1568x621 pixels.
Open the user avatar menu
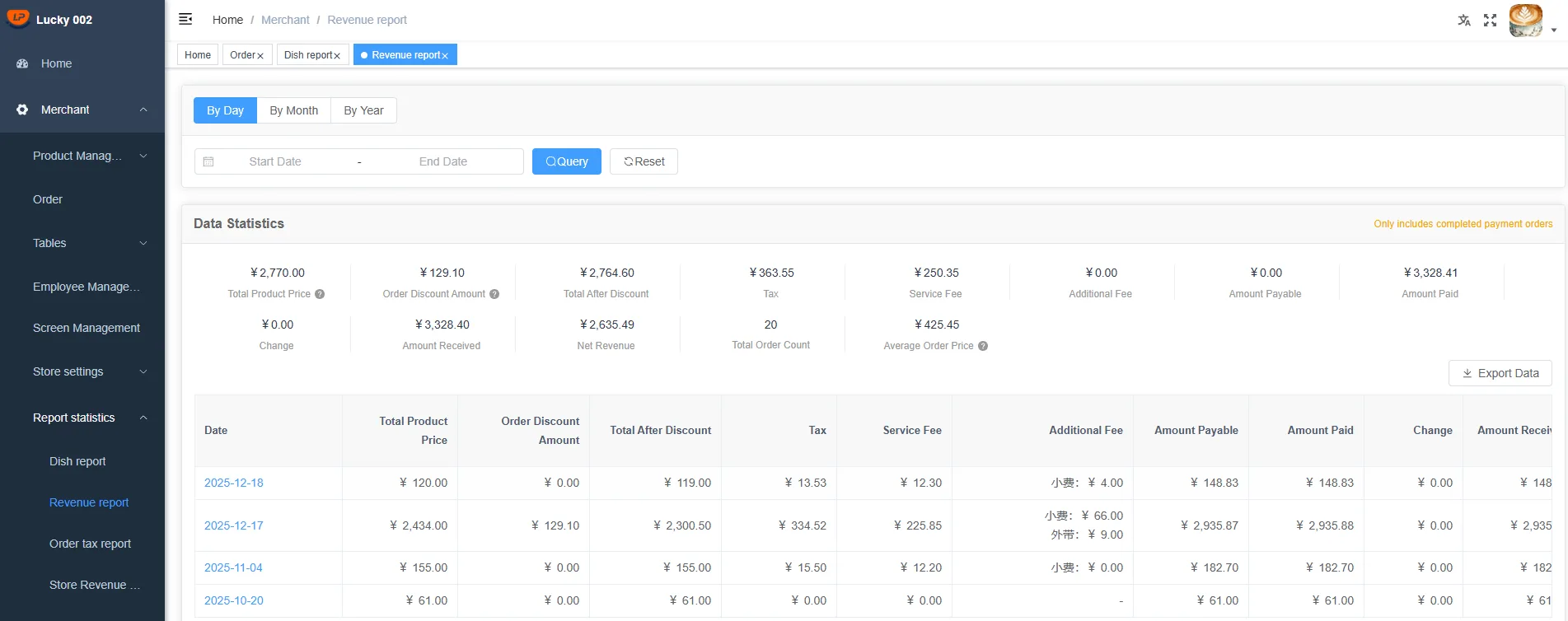[1526, 20]
